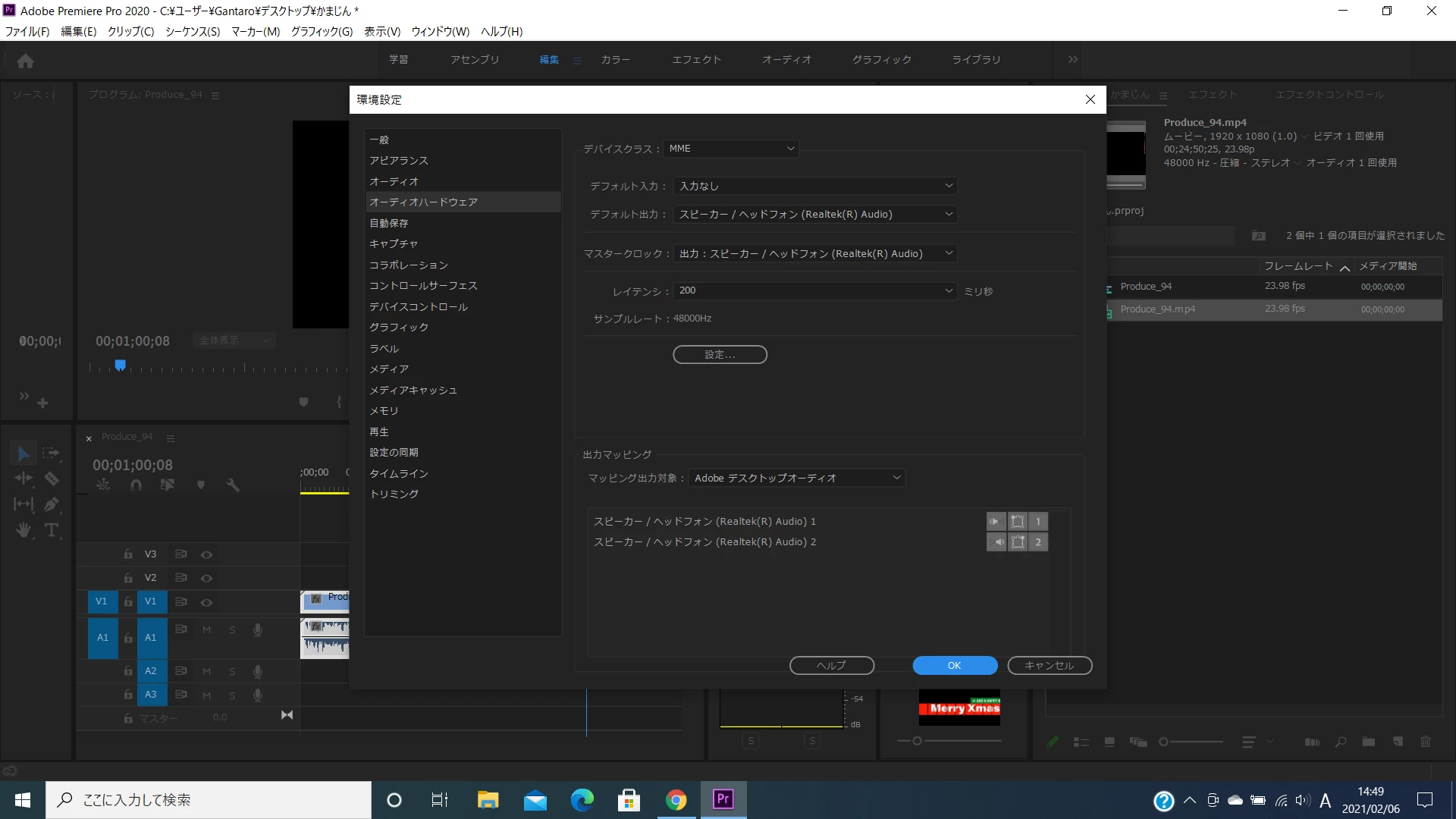Toggle lock on track V3
Screen dimensions: 1456x819
click(128, 554)
